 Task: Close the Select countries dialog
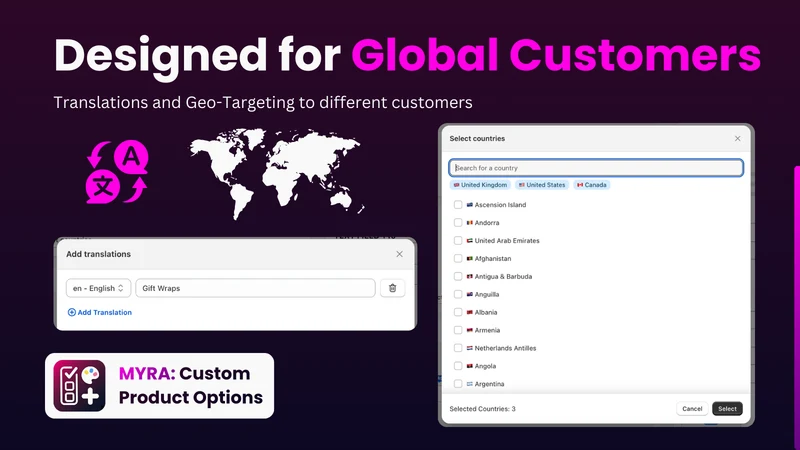click(x=737, y=139)
